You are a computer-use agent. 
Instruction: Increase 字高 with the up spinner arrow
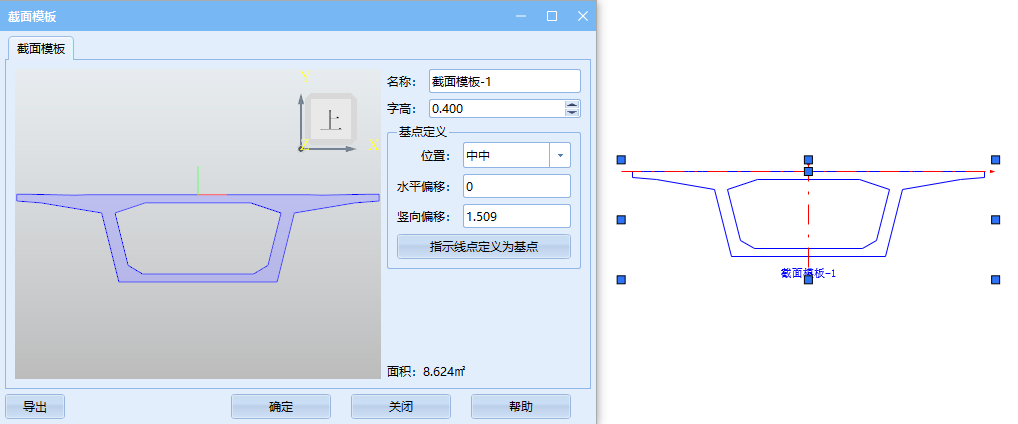point(572,105)
